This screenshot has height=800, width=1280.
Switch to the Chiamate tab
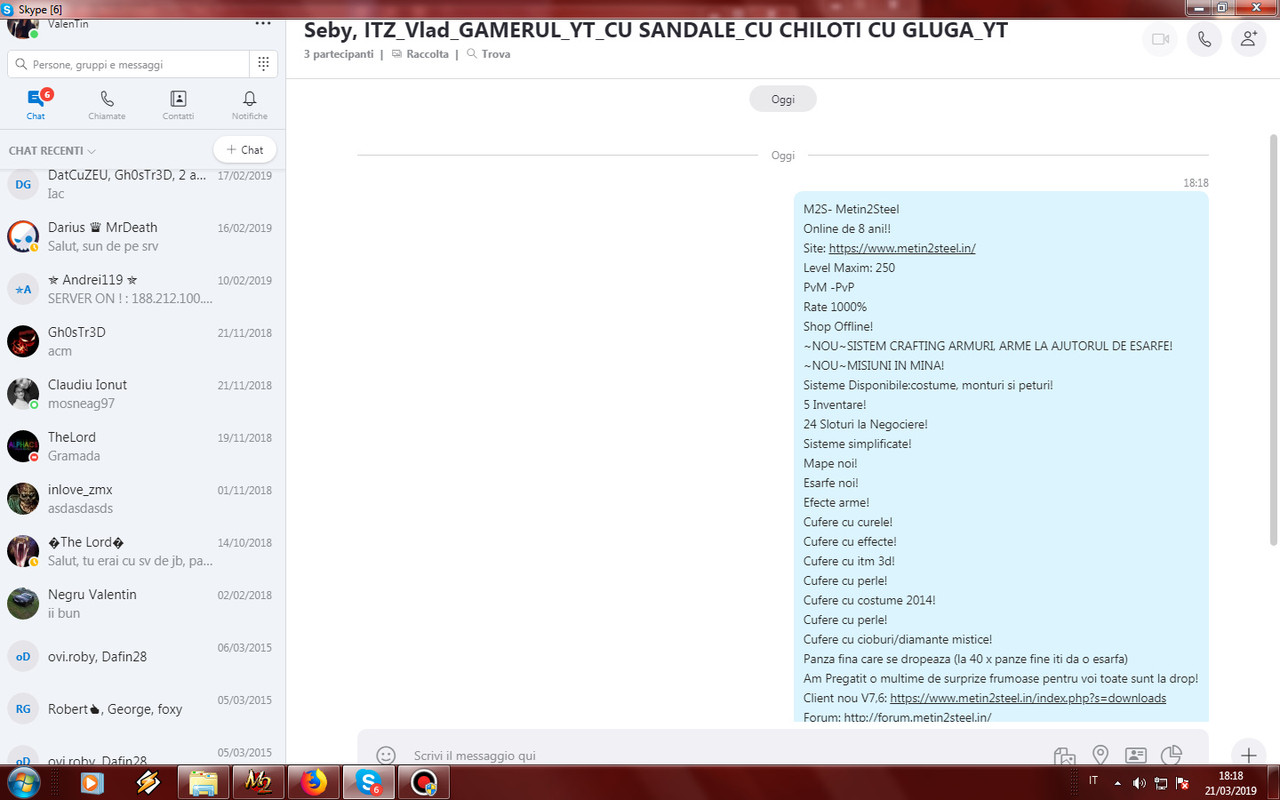tap(106, 104)
